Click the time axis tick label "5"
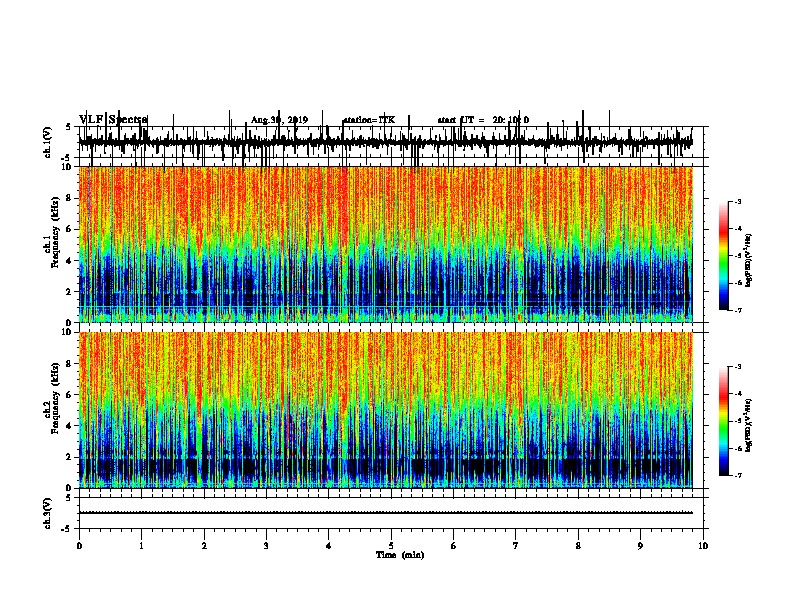The height and width of the screenshot is (612, 792). [391, 546]
